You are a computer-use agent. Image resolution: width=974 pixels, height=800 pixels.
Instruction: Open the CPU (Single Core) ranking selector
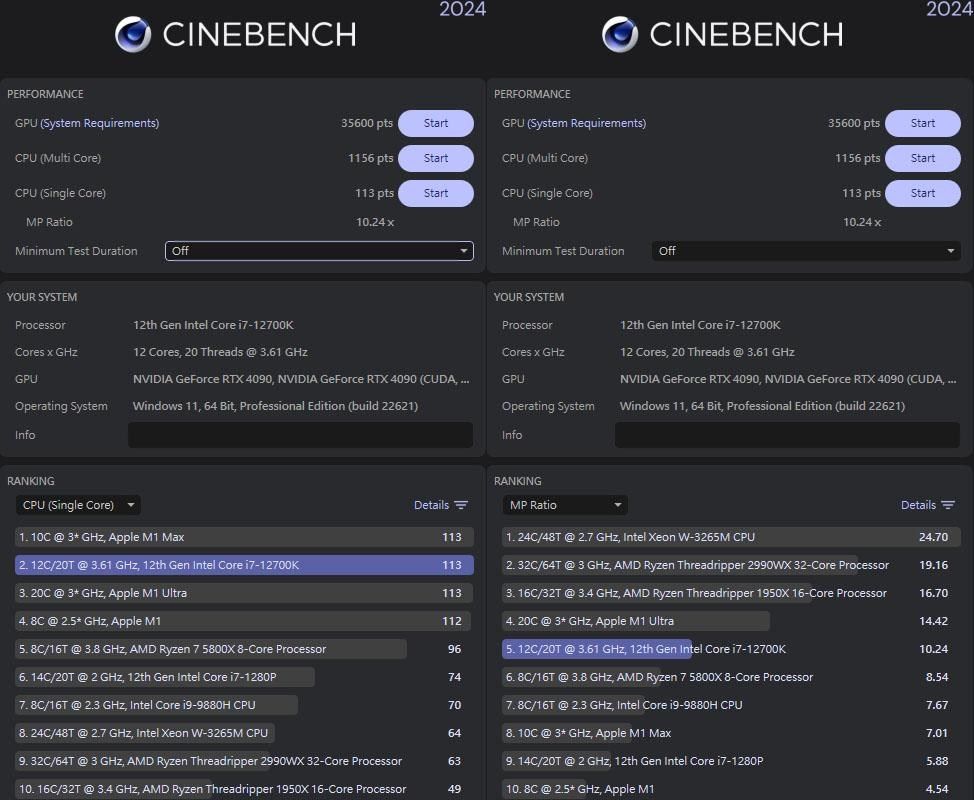[x=77, y=505]
